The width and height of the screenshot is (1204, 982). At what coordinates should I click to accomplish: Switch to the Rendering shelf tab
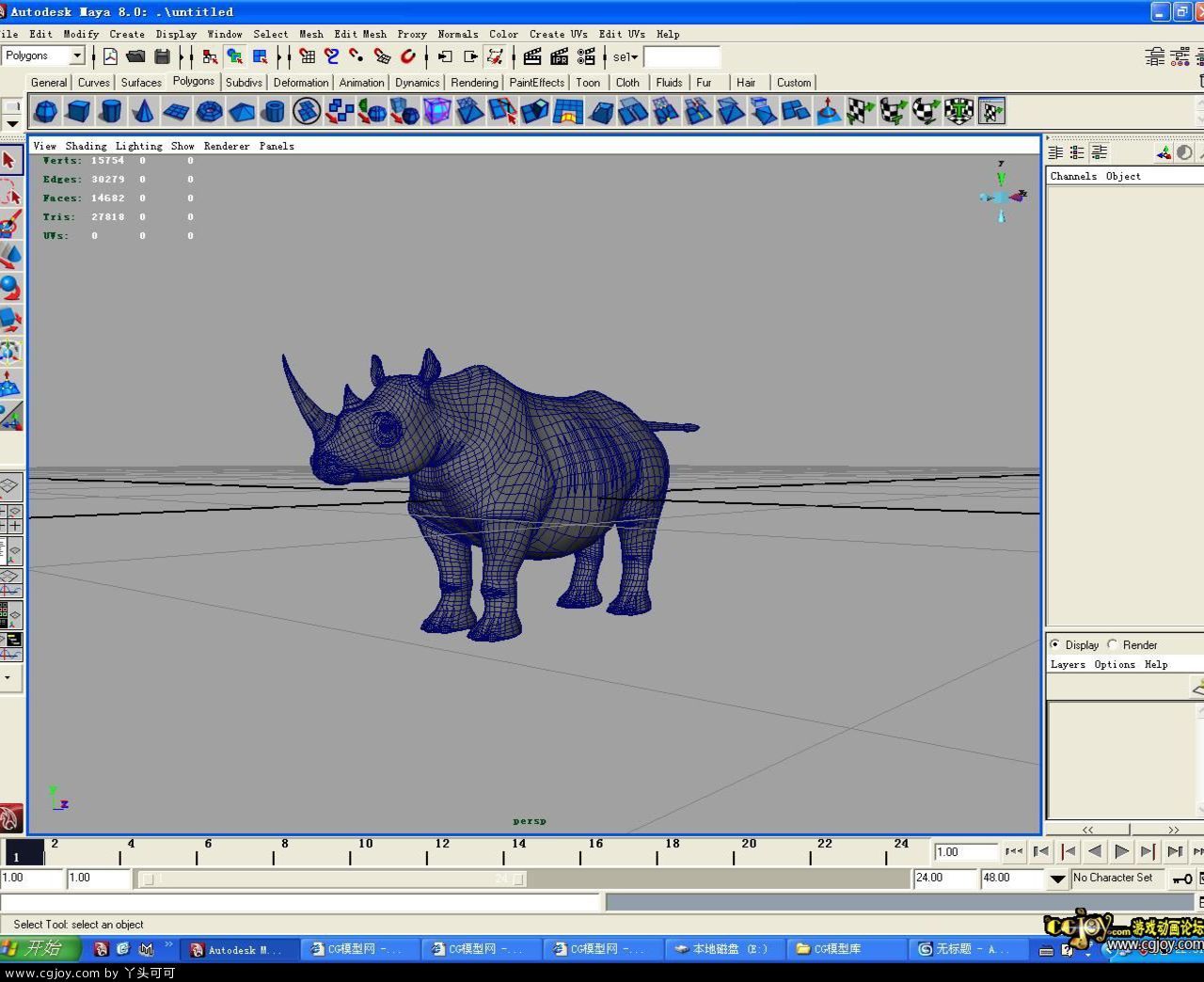click(474, 83)
